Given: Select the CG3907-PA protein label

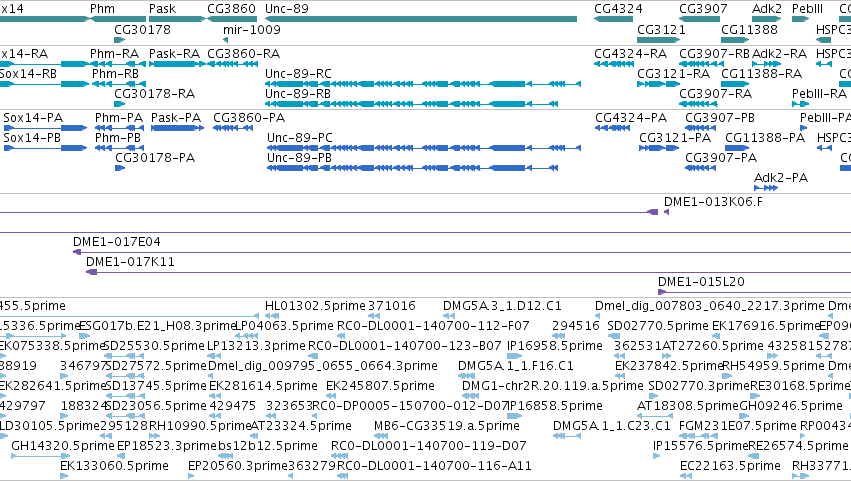Looking at the screenshot, I should click(x=721, y=157).
